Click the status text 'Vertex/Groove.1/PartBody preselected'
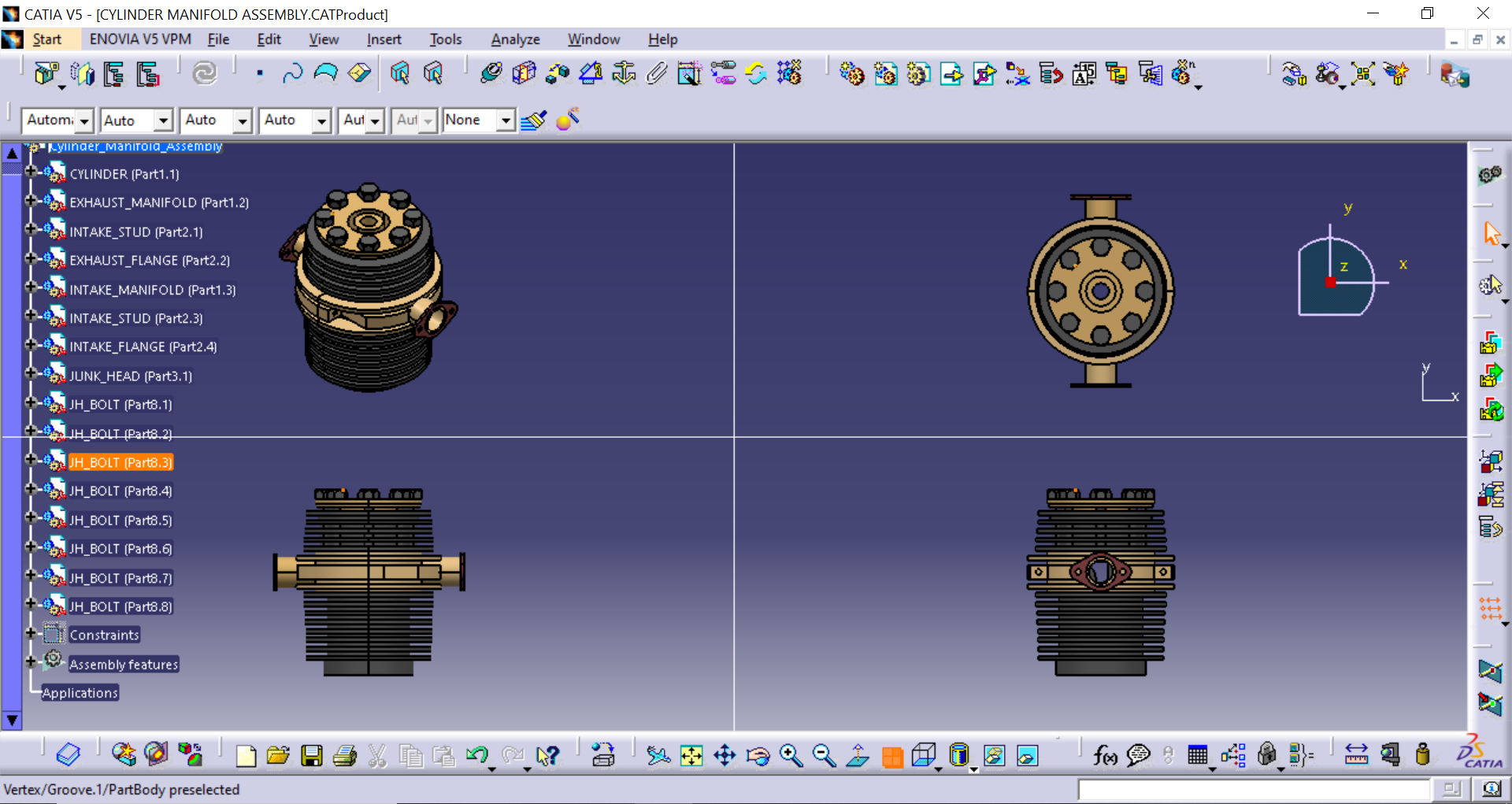The height and width of the screenshot is (804, 1512). coord(121,789)
